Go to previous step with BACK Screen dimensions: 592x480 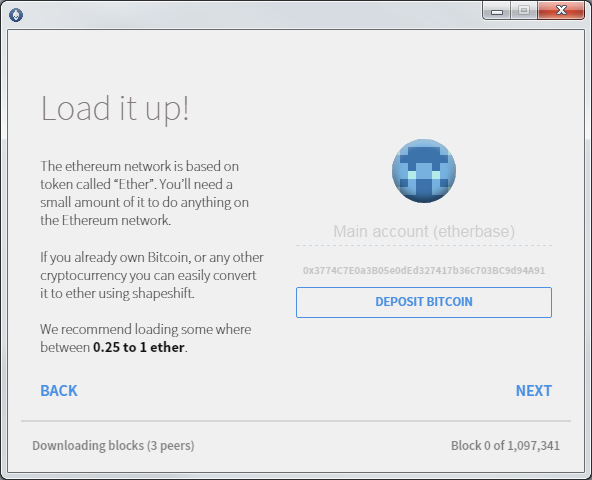point(59,391)
